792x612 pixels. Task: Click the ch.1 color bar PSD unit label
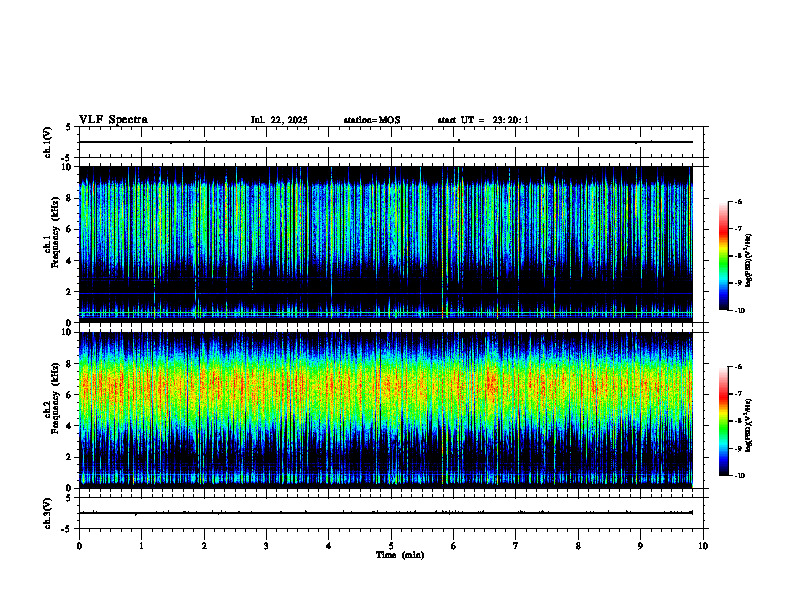pos(749,261)
